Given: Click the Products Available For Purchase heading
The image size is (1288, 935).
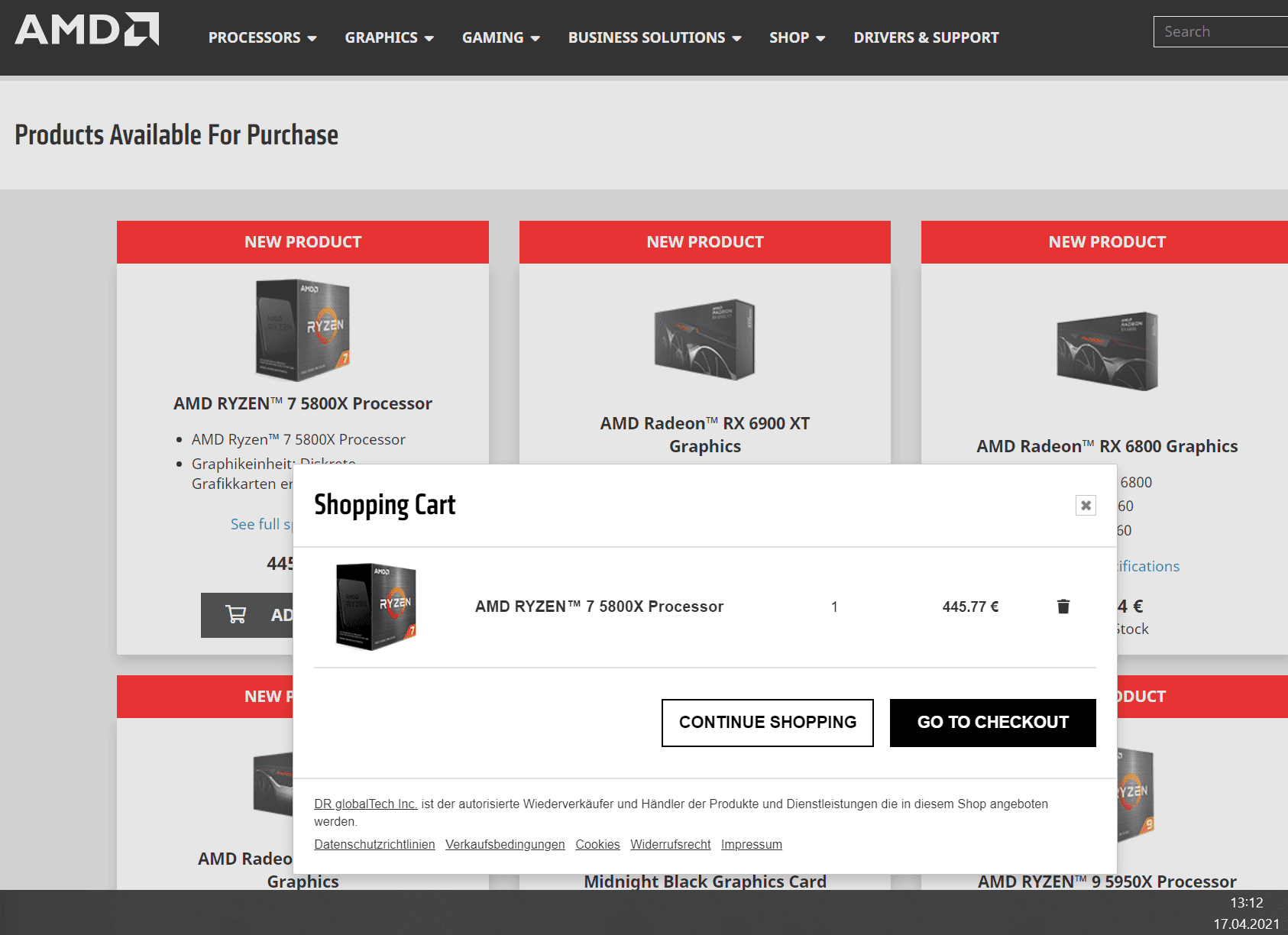Looking at the screenshot, I should [x=176, y=135].
